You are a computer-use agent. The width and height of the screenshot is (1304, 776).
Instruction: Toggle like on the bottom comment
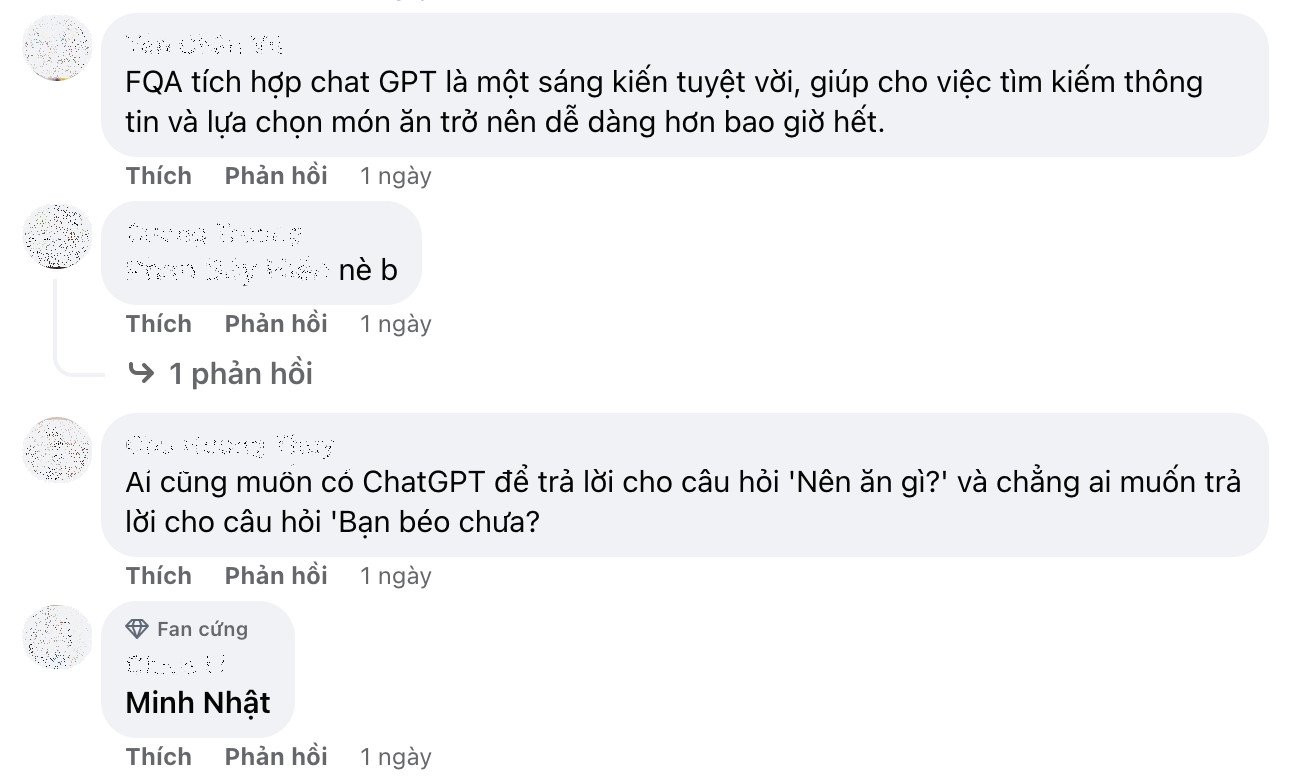pos(158,756)
